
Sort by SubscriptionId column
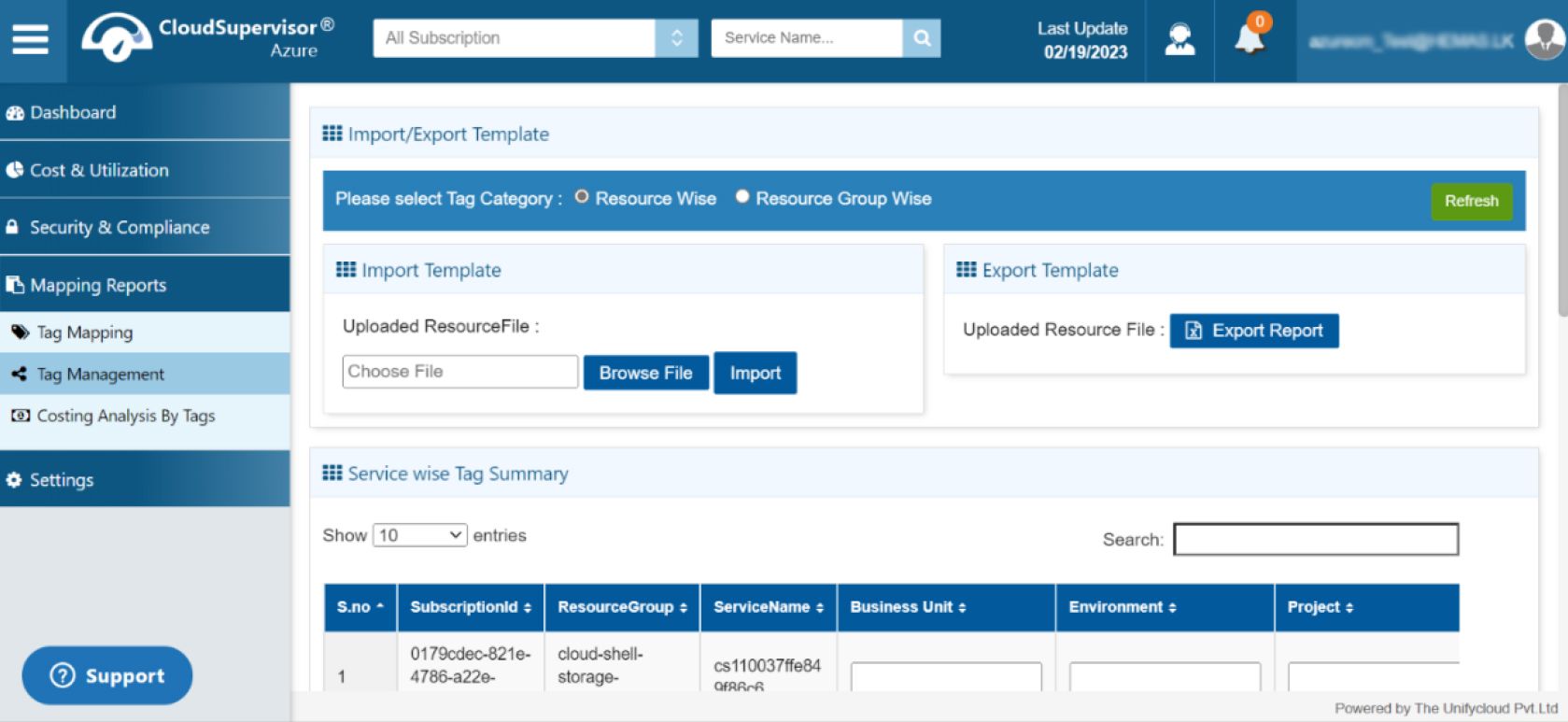(x=471, y=607)
